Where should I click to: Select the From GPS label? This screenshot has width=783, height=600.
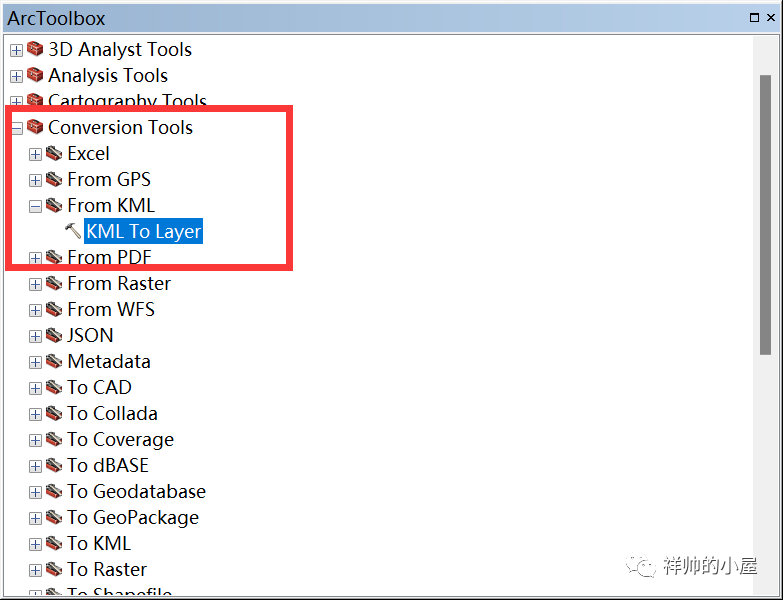click(109, 179)
